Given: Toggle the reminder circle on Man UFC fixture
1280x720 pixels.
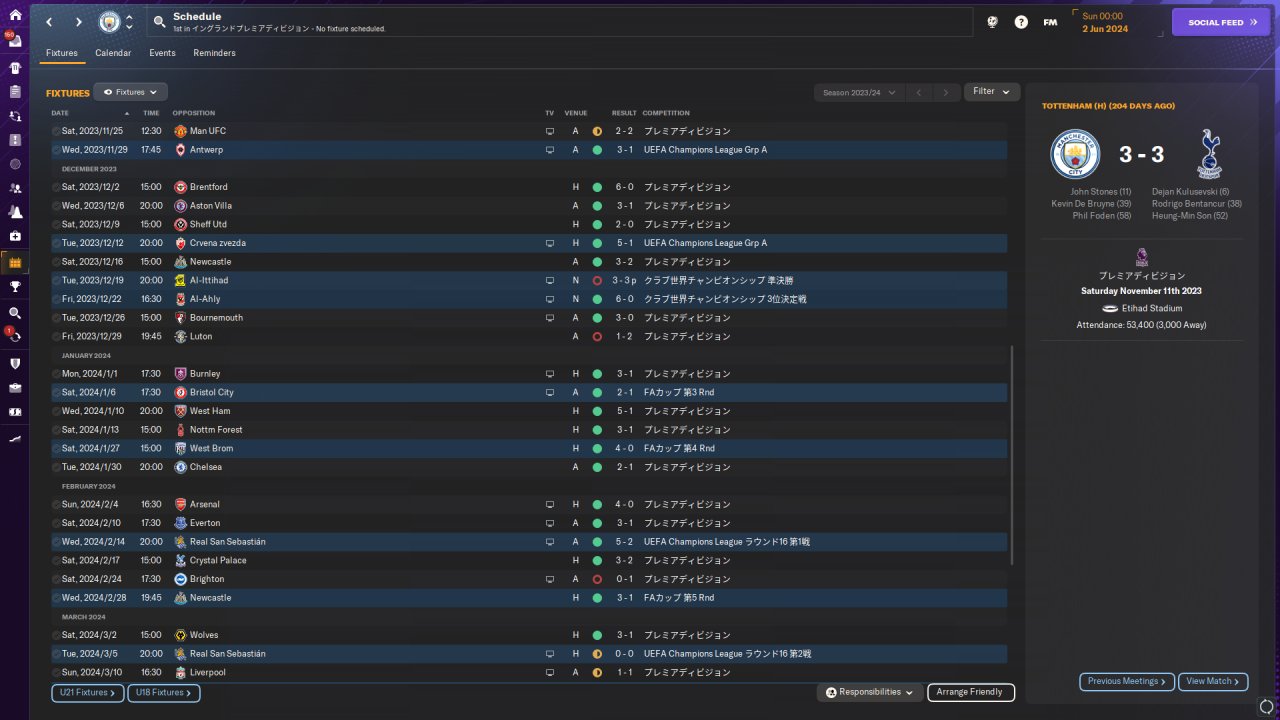Looking at the screenshot, I should coord(56,131).
